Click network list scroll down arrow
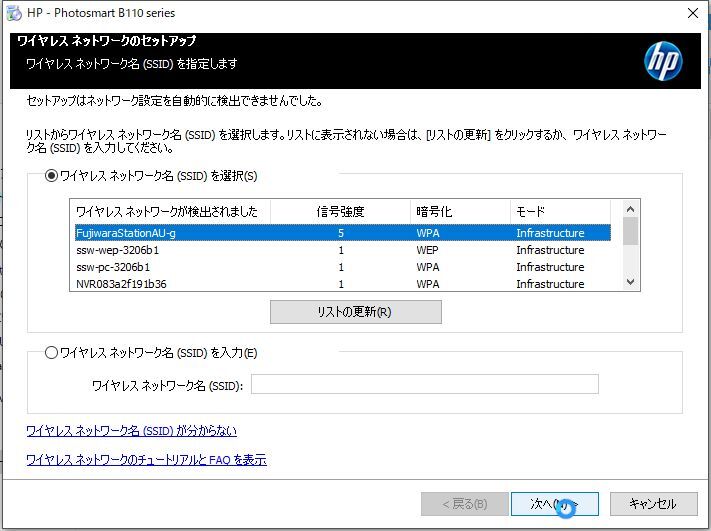The height and width of the screenshot is (531, 711). (x=630, y=282)
